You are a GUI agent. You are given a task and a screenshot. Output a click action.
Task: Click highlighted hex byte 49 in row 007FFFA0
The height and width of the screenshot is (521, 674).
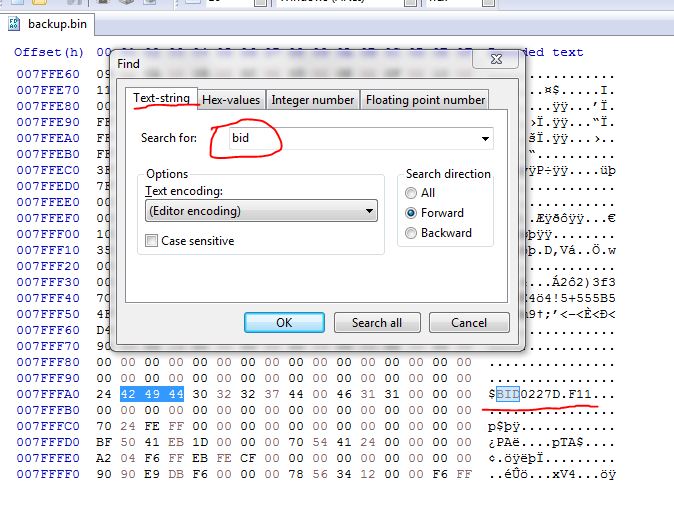click(x=152, y=394)
